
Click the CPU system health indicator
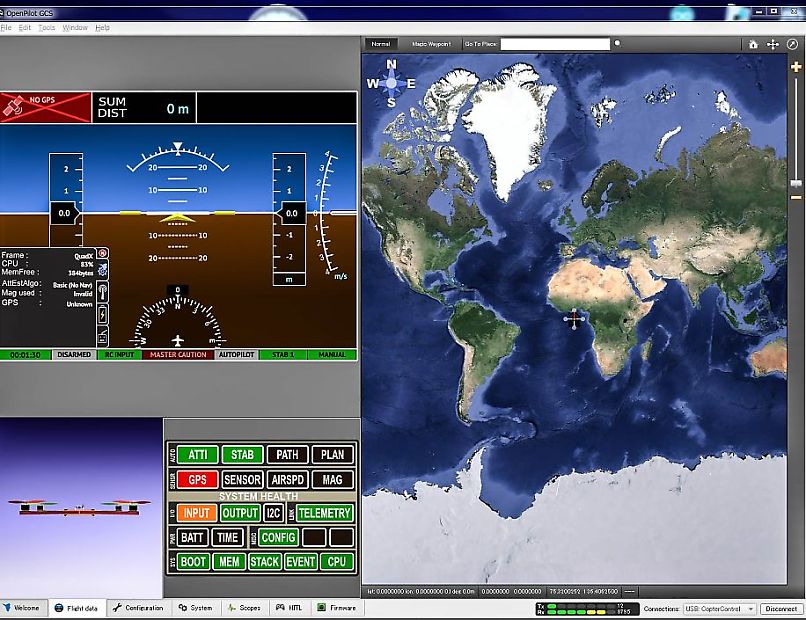337,562
